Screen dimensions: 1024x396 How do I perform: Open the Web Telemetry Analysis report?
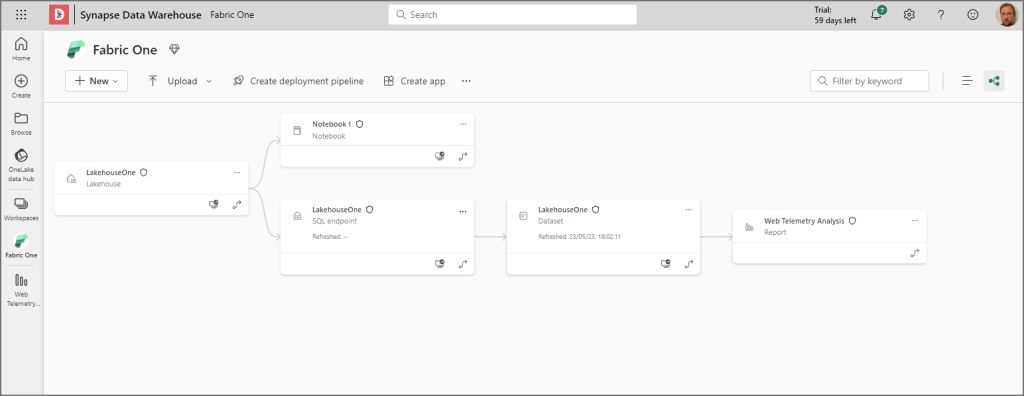[805, 221]
